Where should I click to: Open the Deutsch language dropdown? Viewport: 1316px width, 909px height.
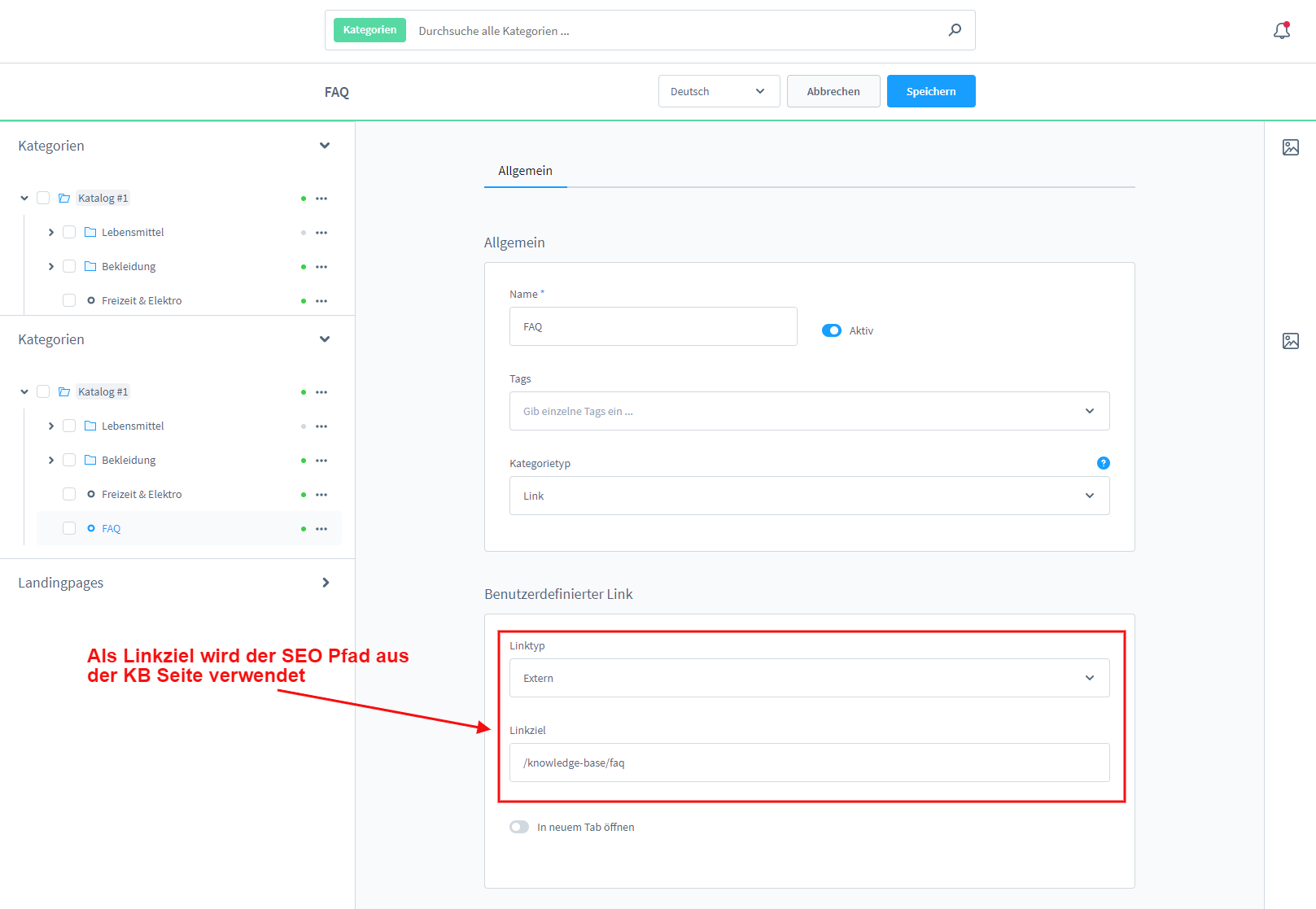pos(719,91)
